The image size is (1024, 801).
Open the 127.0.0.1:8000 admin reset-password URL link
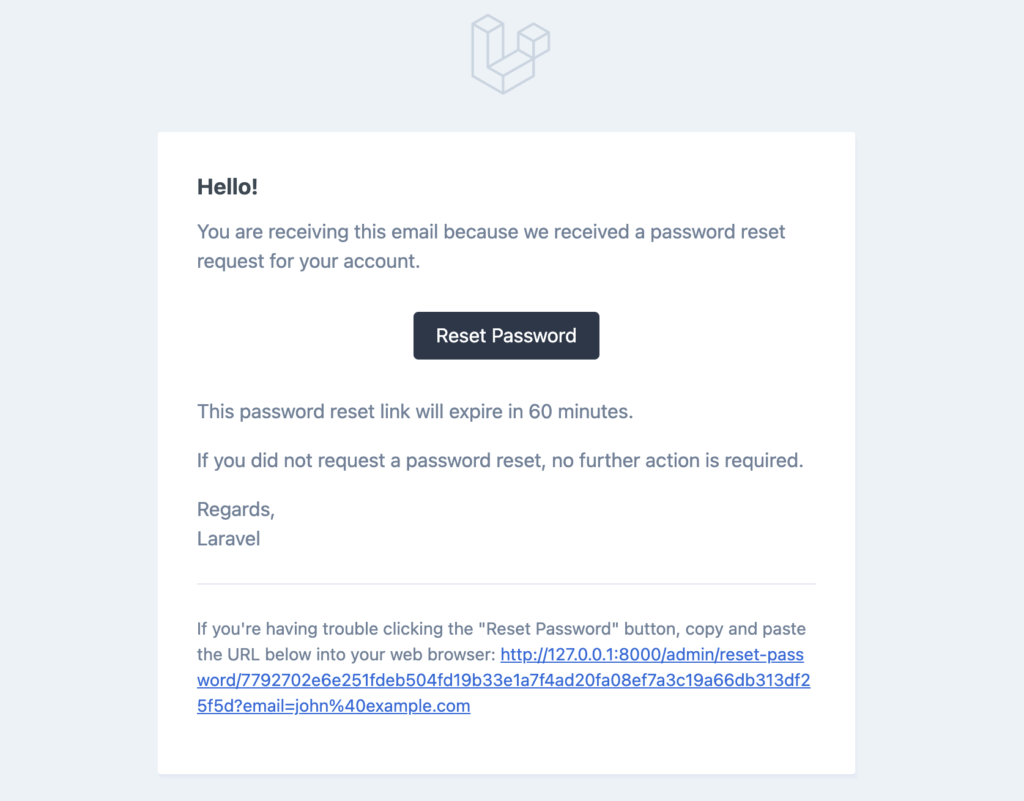(x=504, y=680)
